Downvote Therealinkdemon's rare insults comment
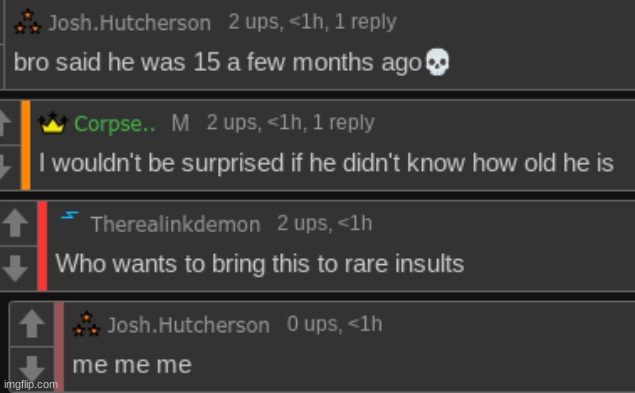This screenshot has height=393, width=635. pyautogui.click(x=15, y=268)
